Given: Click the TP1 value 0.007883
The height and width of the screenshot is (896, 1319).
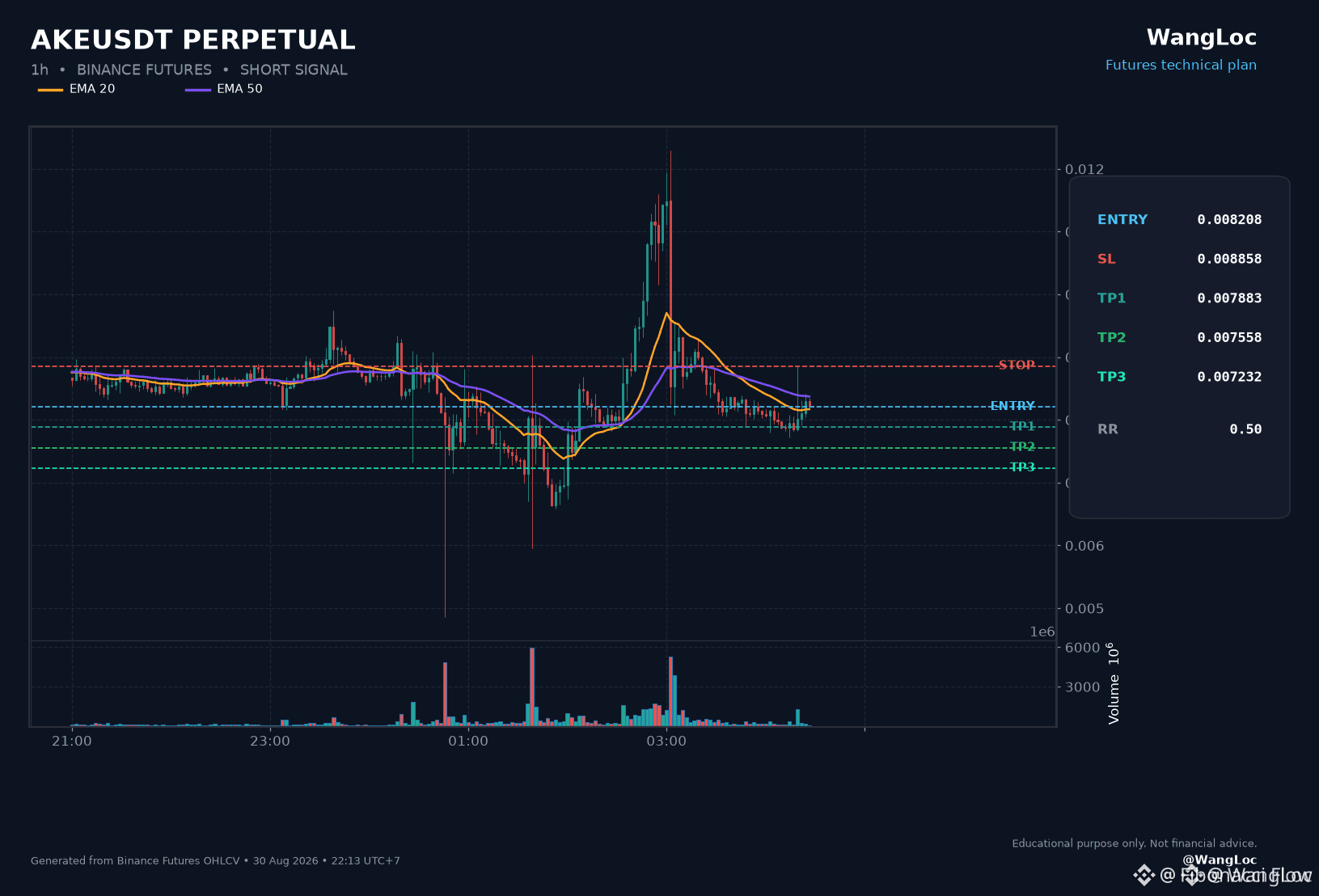Looking at the screenshot, I should (1229, 298).
